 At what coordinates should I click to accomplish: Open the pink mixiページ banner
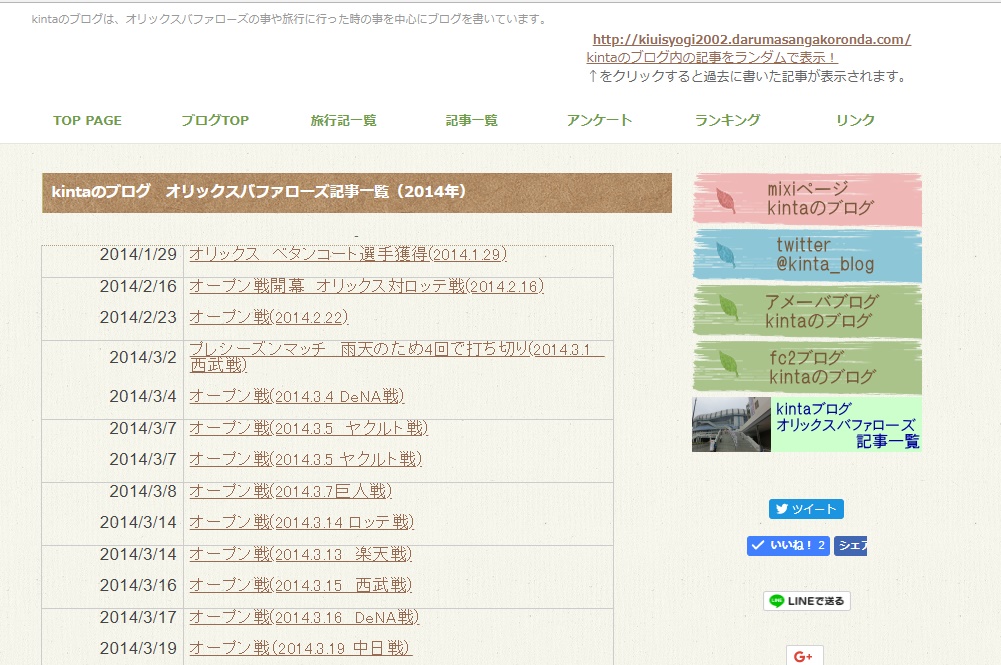pyautogui.click(x=808, y=199)
